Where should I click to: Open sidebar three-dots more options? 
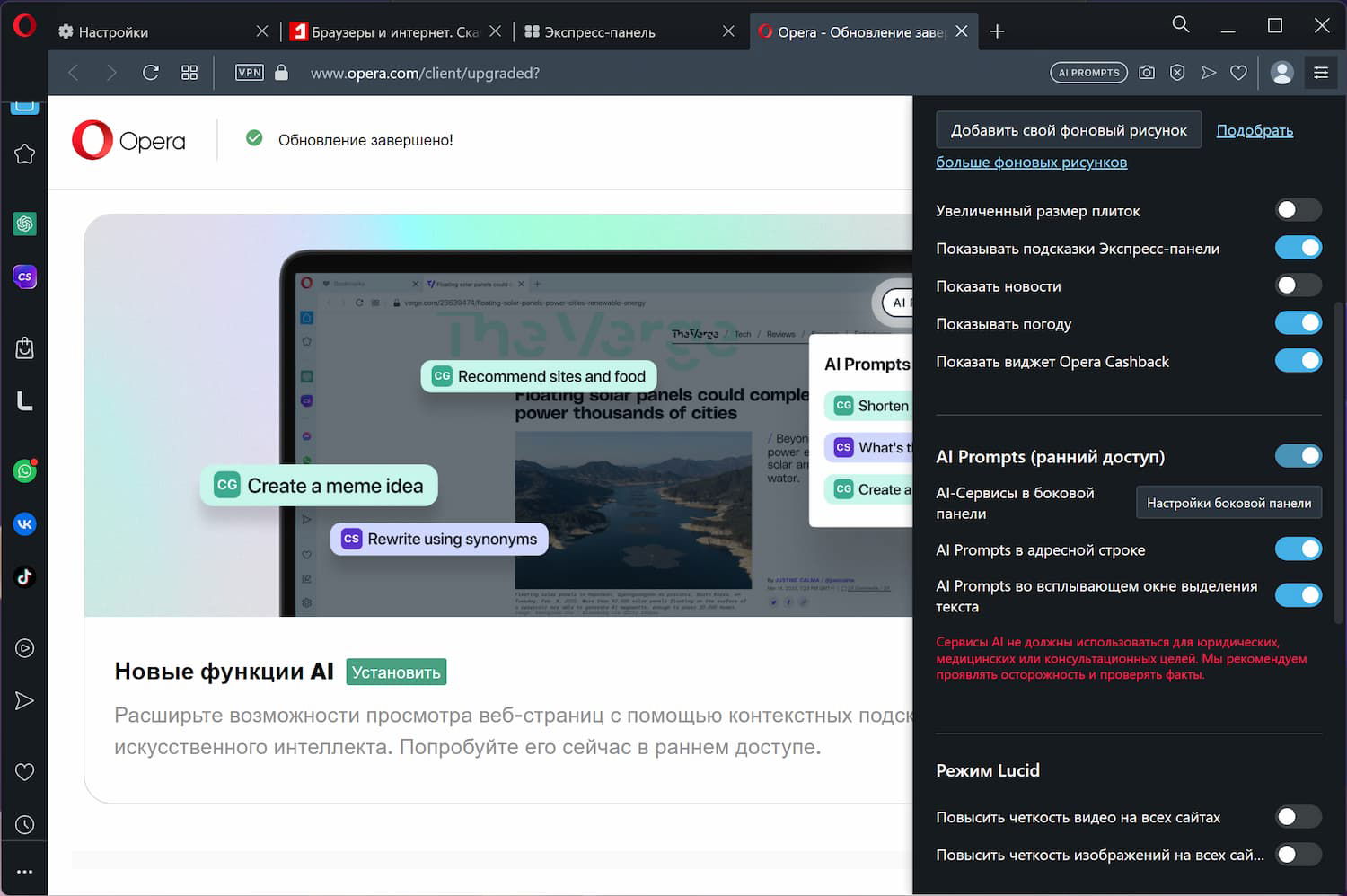coord(25,872)
